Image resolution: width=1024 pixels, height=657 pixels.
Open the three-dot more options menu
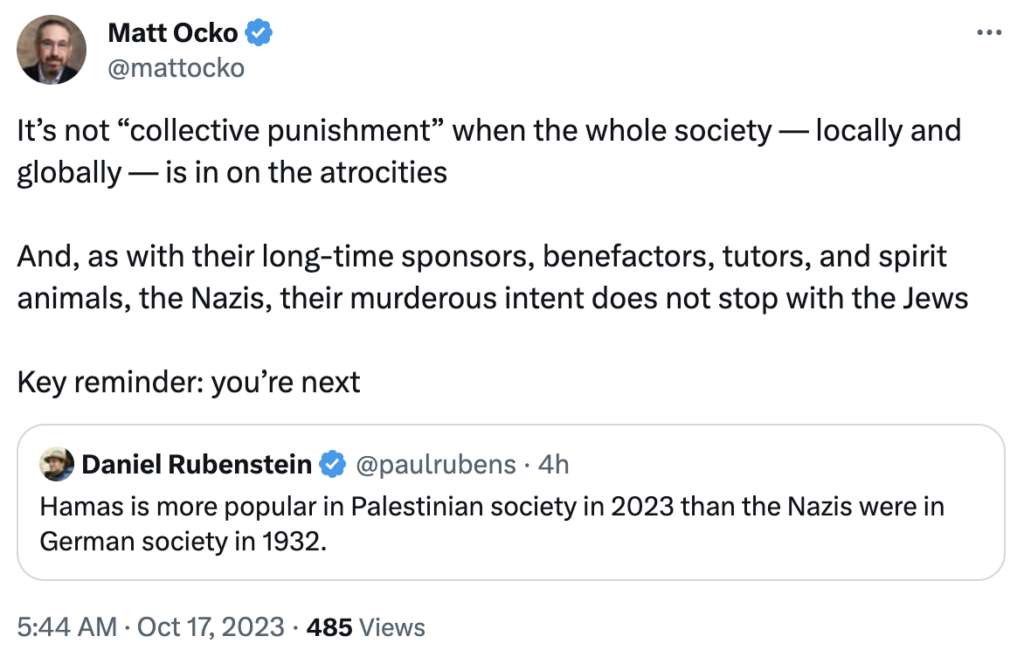click(x=988, y=33)
